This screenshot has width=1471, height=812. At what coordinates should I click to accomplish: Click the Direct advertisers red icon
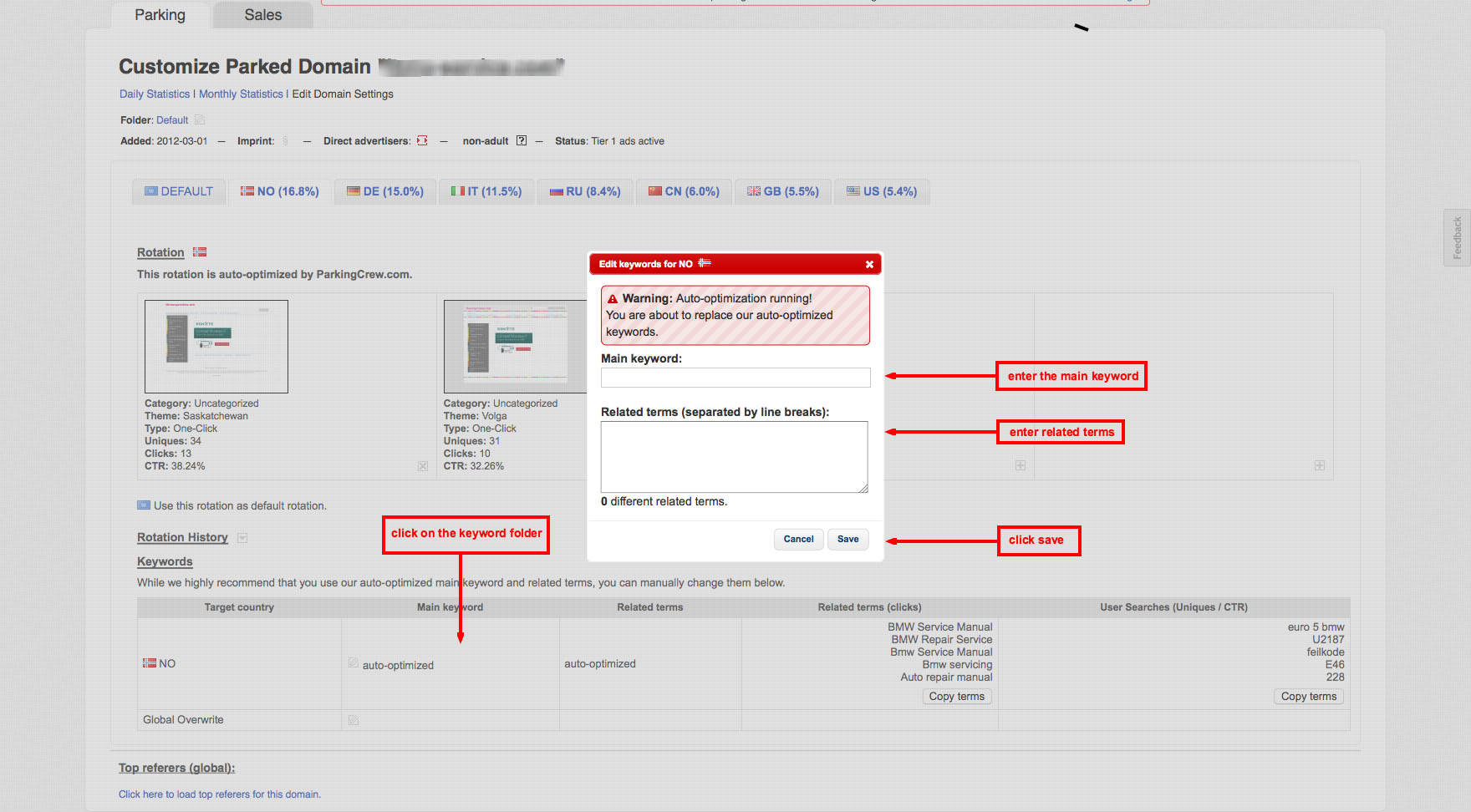click(422, 140)
